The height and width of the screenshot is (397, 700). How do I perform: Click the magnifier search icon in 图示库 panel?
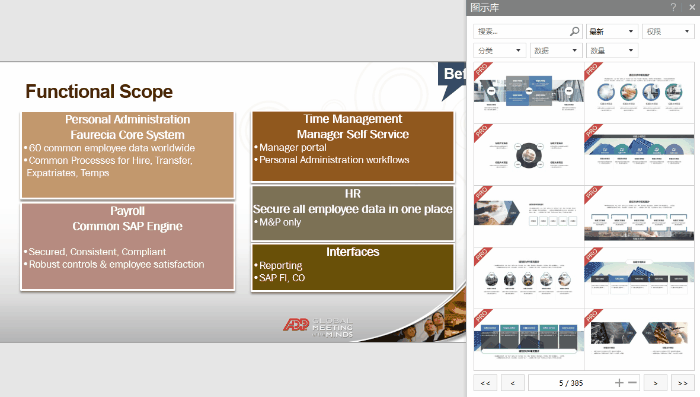click(x=574, y=31)
